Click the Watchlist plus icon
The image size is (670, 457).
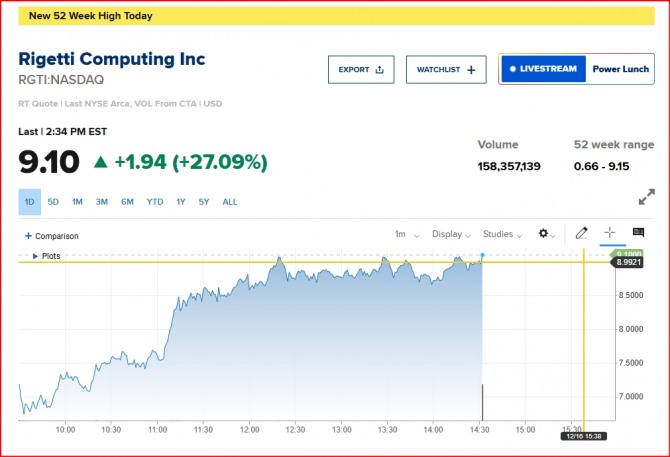tap(471, 70)
